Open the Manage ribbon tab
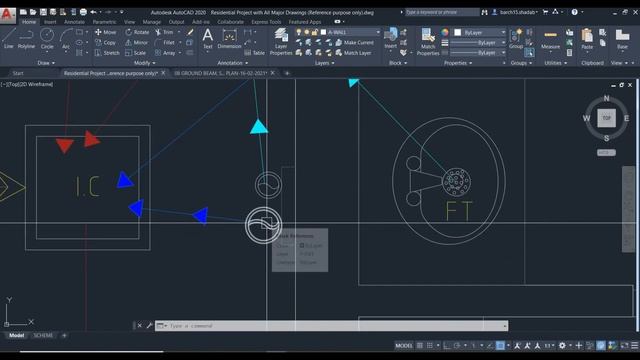Viewport: 640px width, 360px height. [151, 22]
